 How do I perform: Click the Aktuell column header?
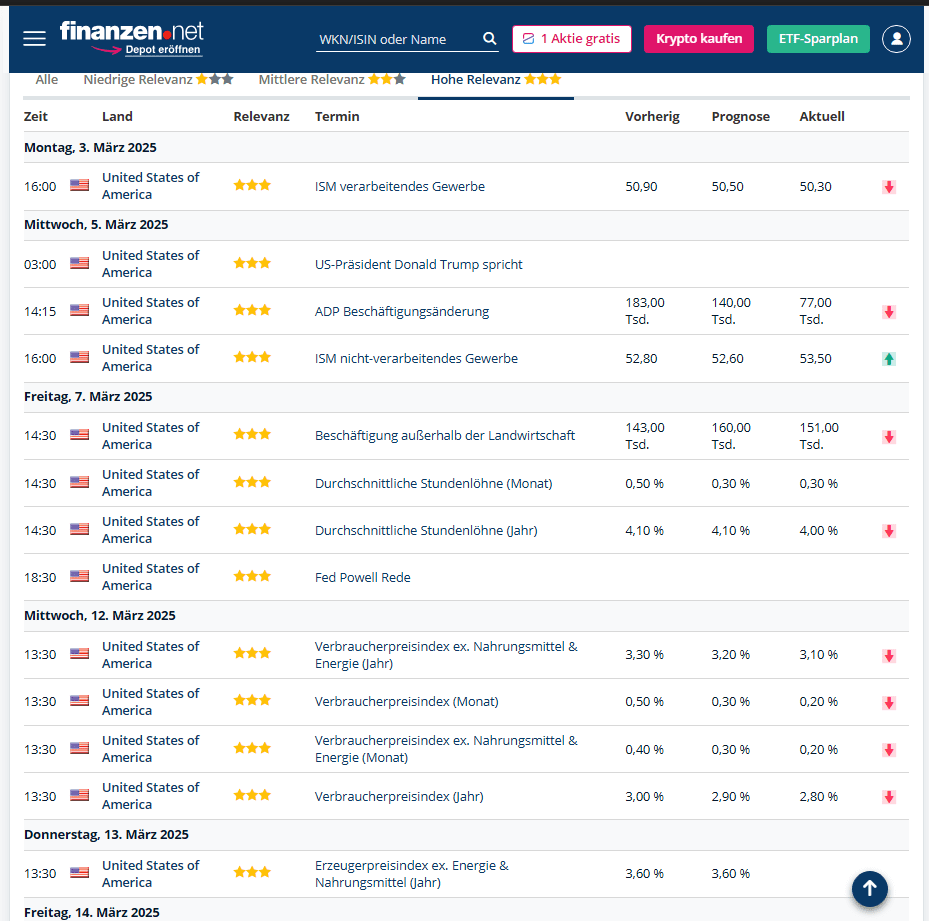pyautogui.click(x=822, y=117)
